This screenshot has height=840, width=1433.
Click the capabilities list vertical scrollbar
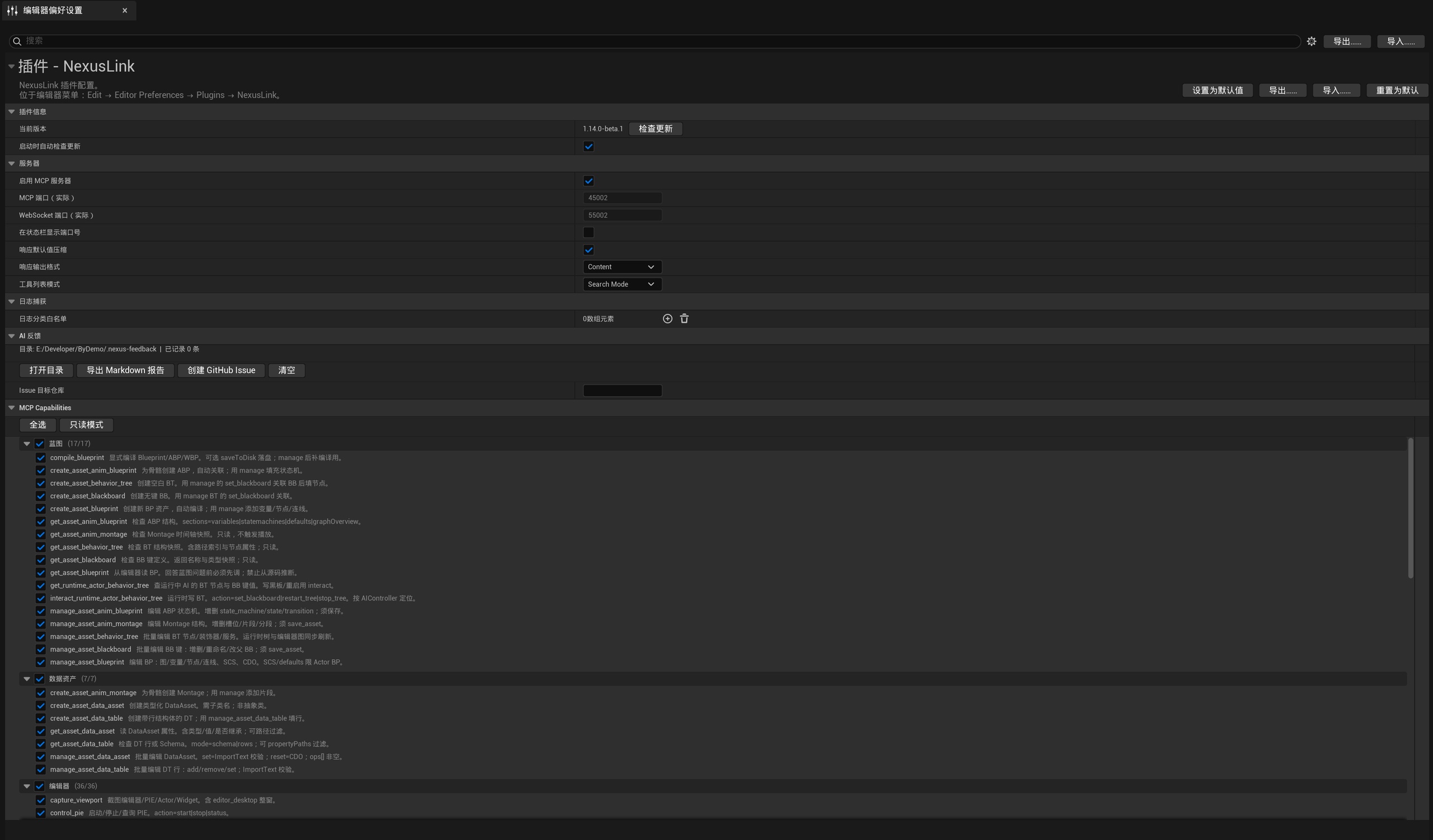1410,509
